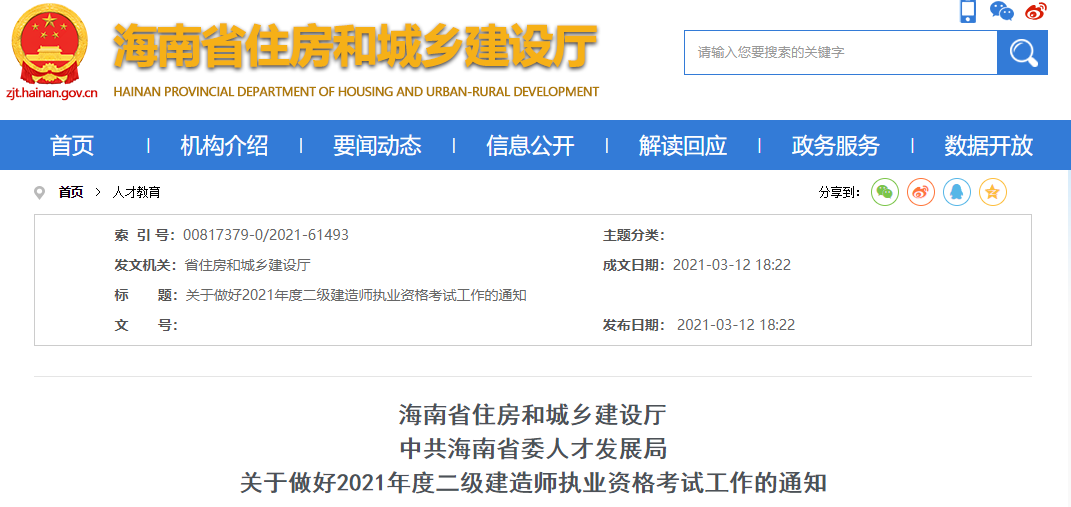Screen dimensions: 1071x507
Task: Go to 首页 in the blue navigation bar
Action: [72, 146]
